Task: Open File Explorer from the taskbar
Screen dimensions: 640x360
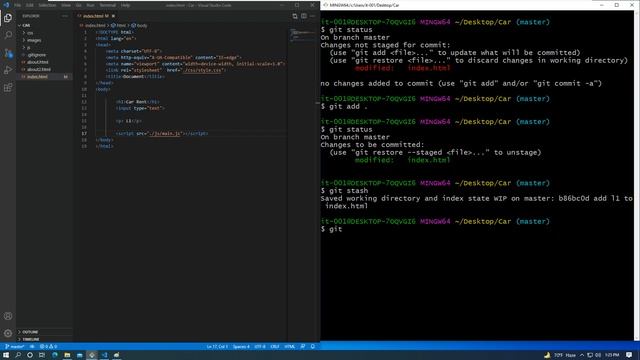Action: 67,355
